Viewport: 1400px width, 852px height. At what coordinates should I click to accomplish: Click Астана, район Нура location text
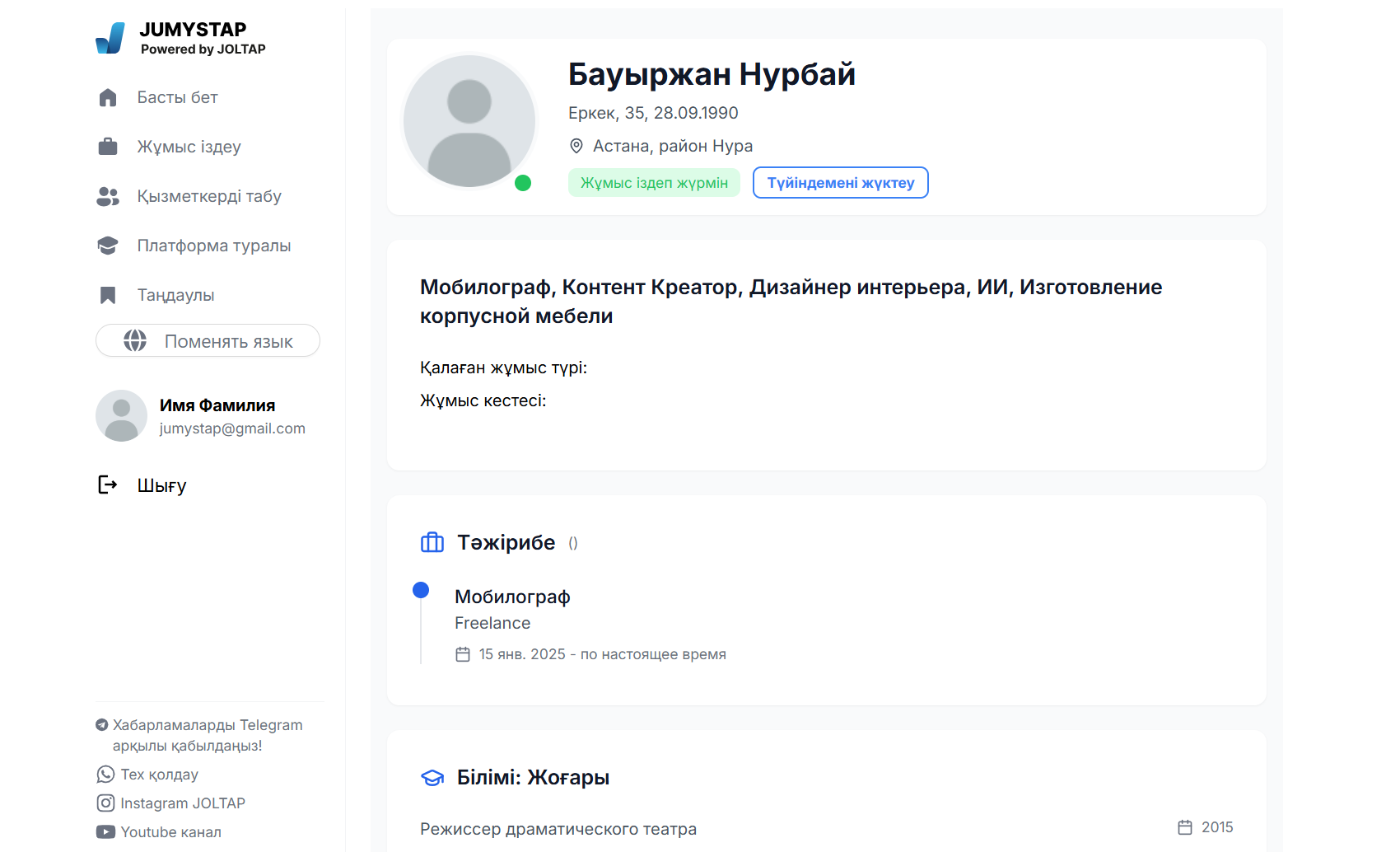(673, 146)
